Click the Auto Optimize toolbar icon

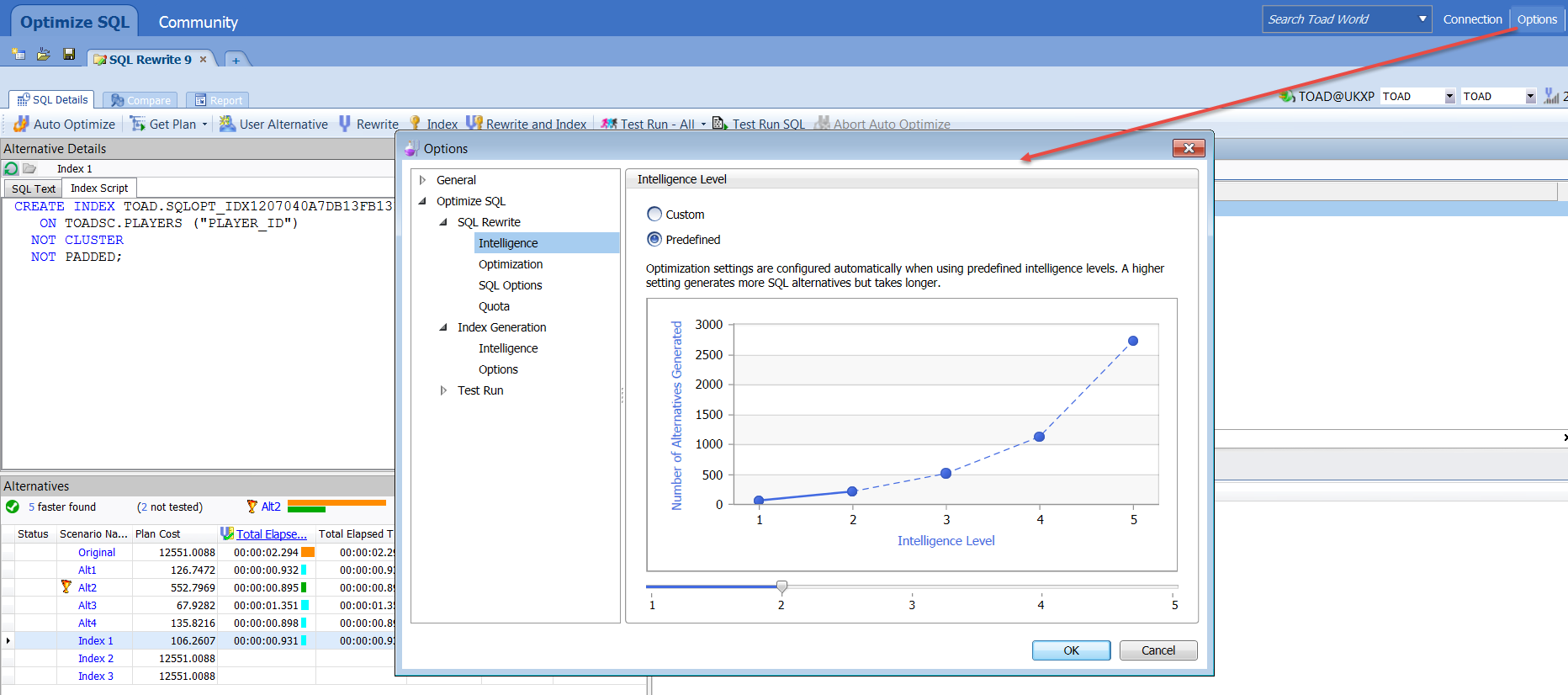point(21,124)
